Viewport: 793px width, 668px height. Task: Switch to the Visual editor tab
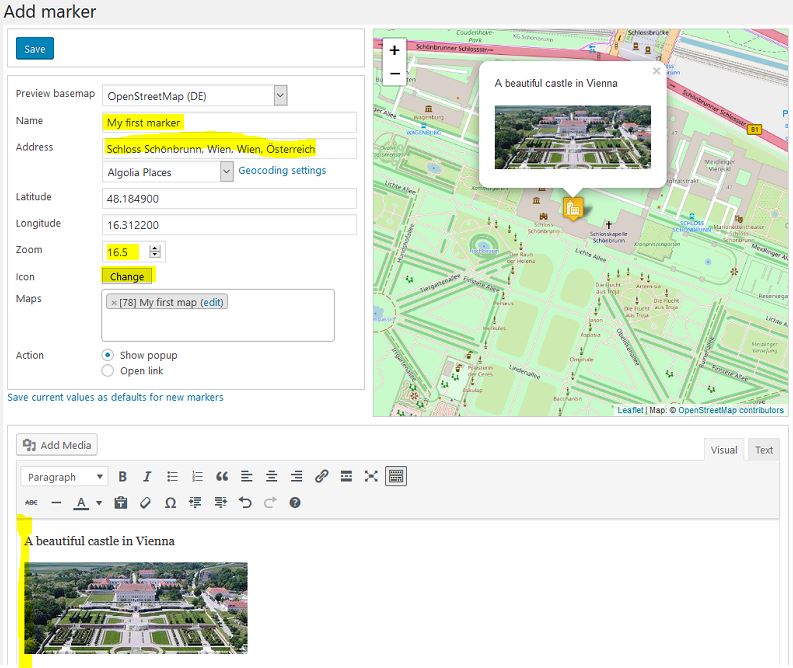(724, 450)
